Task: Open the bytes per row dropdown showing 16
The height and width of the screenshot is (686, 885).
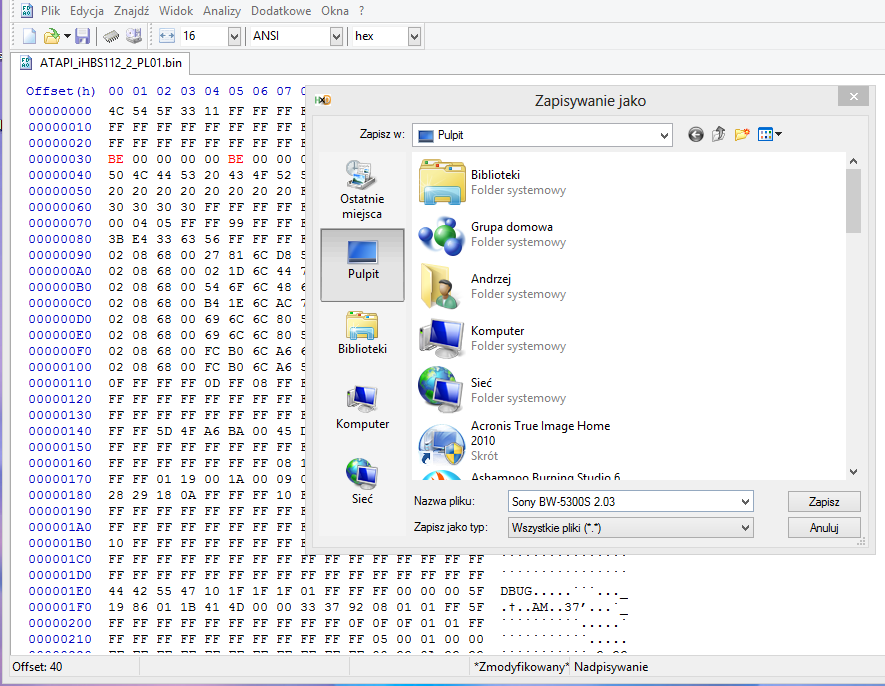Action: coord(234,37)
